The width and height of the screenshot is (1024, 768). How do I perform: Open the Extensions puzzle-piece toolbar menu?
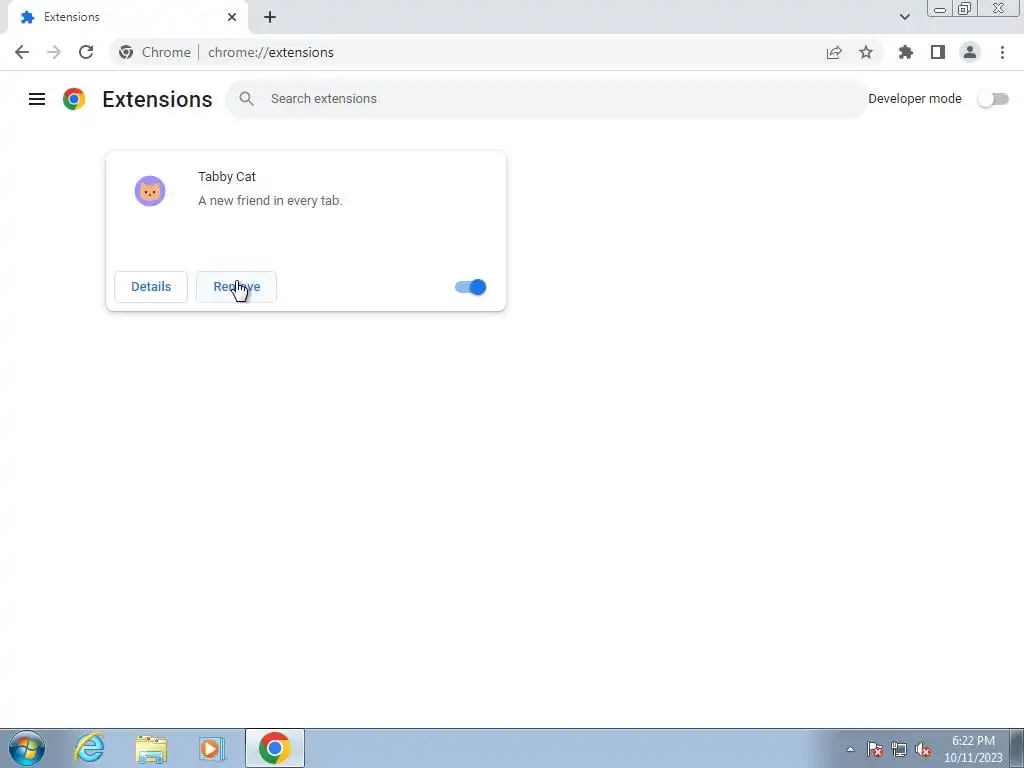[906, 52]
